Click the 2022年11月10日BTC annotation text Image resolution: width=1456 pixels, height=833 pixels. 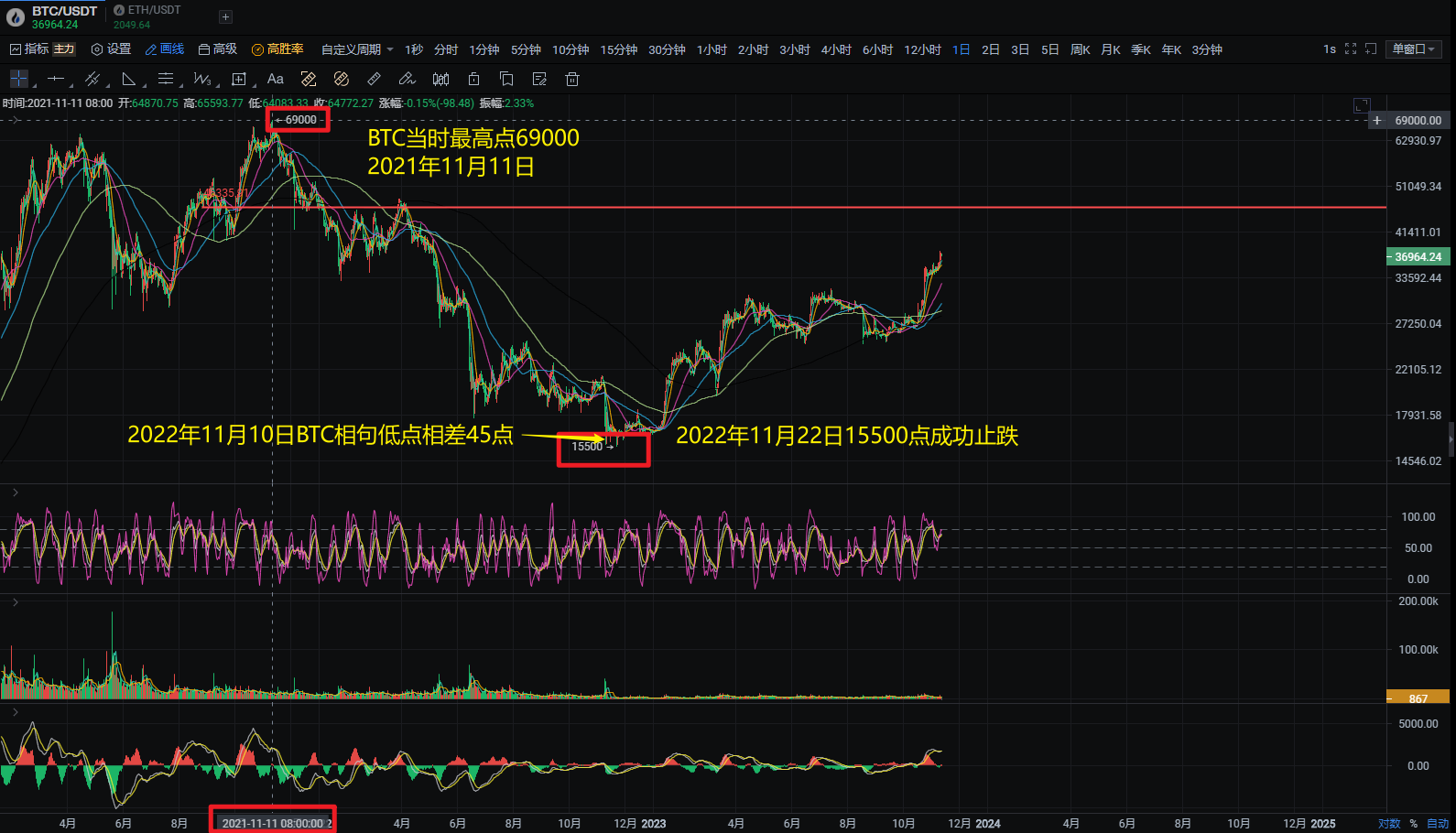pyautogui.click(x=321, y=434)
